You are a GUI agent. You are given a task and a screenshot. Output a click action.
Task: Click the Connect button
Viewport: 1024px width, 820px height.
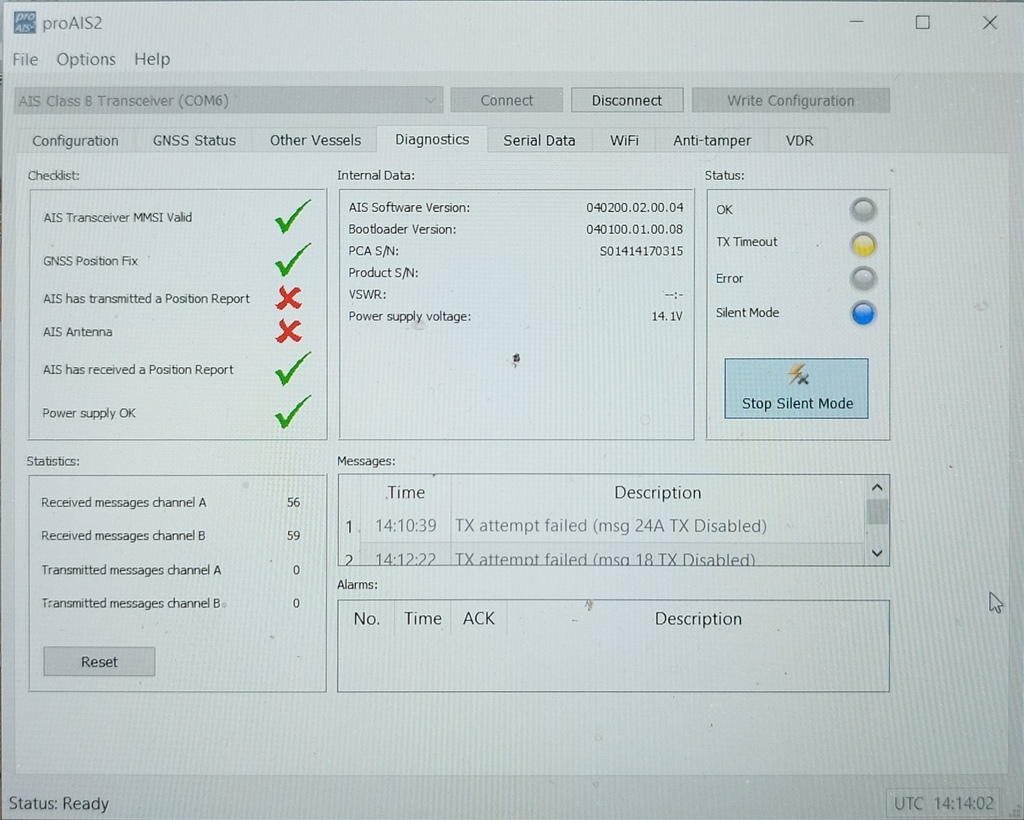507,101
